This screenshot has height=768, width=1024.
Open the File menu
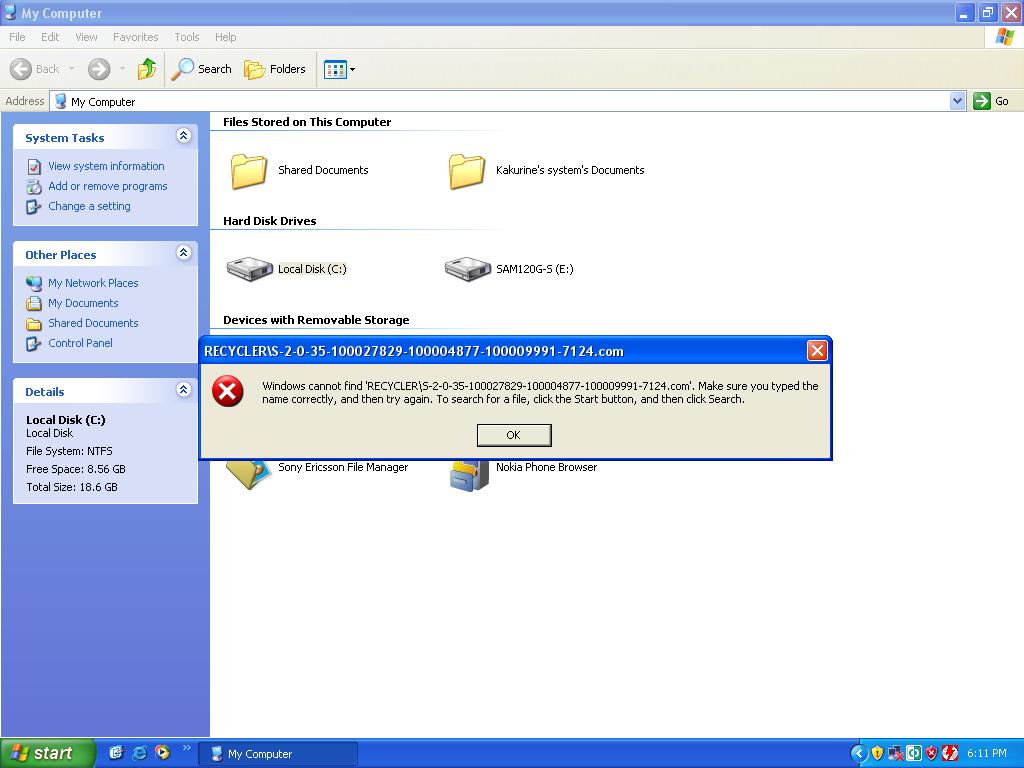point(18,37)
